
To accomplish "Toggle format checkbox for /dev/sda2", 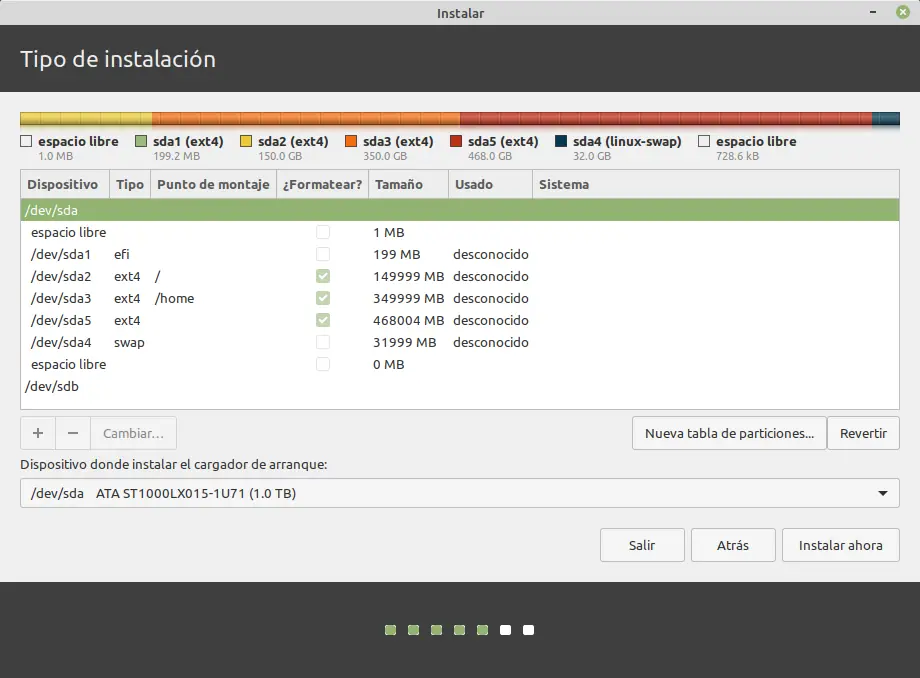I will click(322, 276).
